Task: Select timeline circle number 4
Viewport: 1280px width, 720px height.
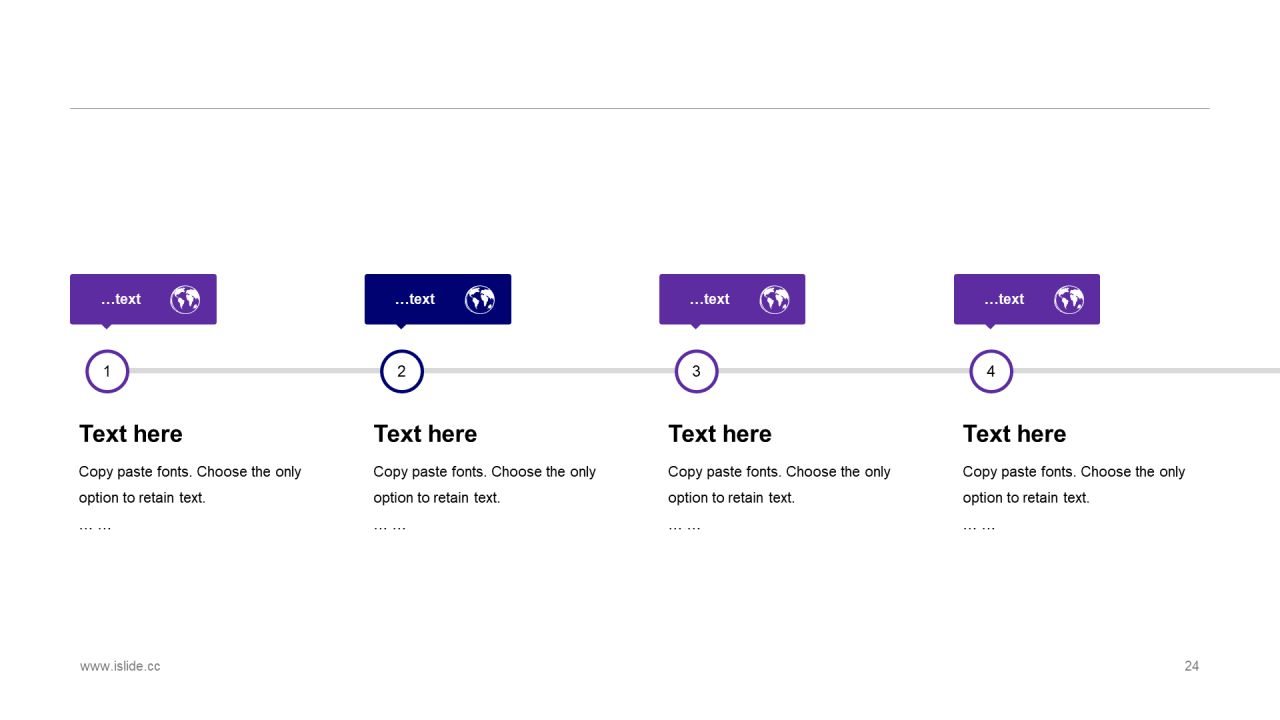Action: [991, 372]
